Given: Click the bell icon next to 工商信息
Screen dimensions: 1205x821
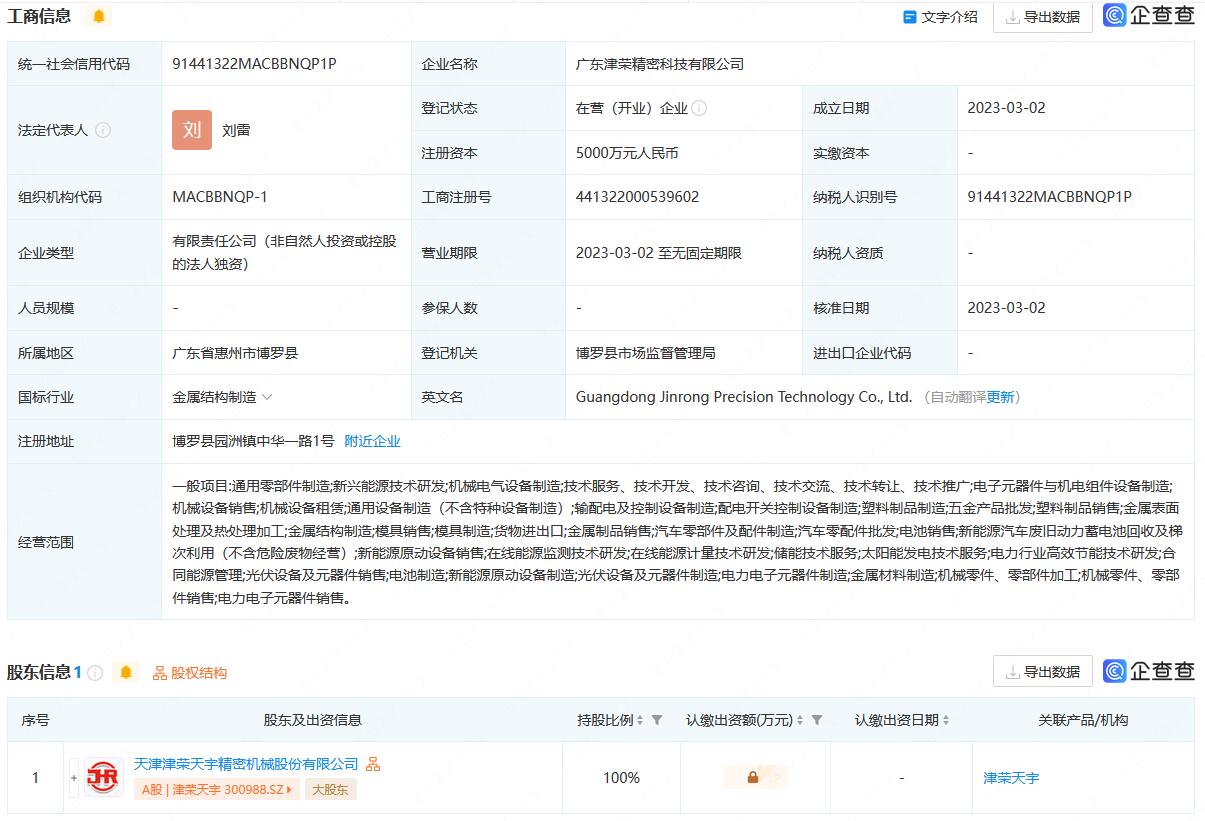Looking at the screenshot, I should point(98,16).
